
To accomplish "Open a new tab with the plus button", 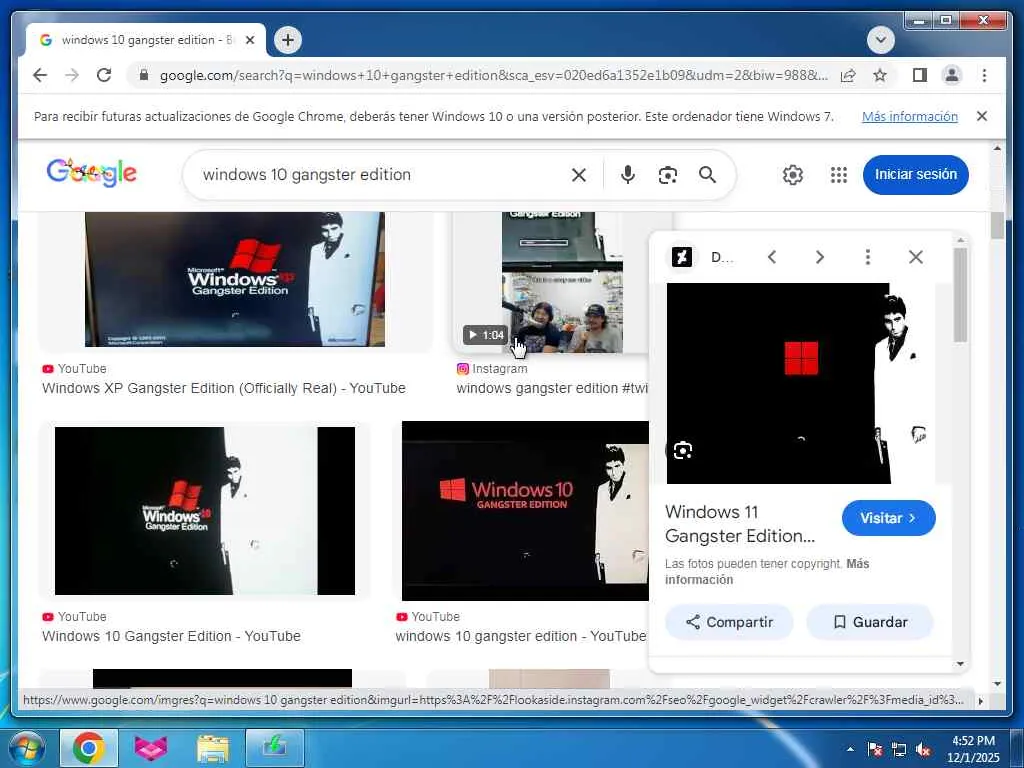I will [x=287, y=40].
